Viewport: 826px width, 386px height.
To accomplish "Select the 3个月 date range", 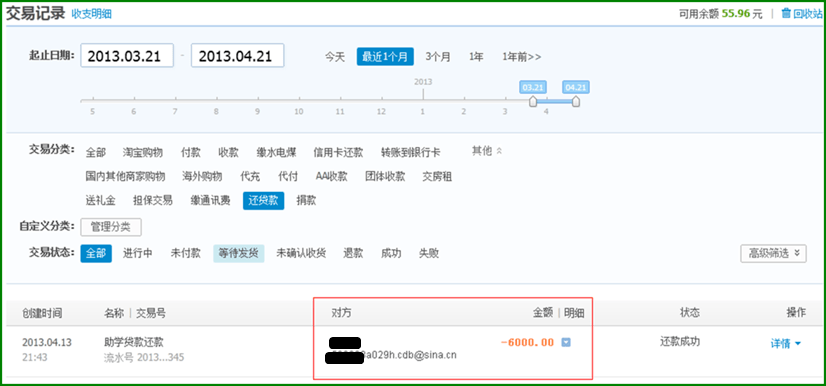I will pyautogui.click(x=438, y=57).
